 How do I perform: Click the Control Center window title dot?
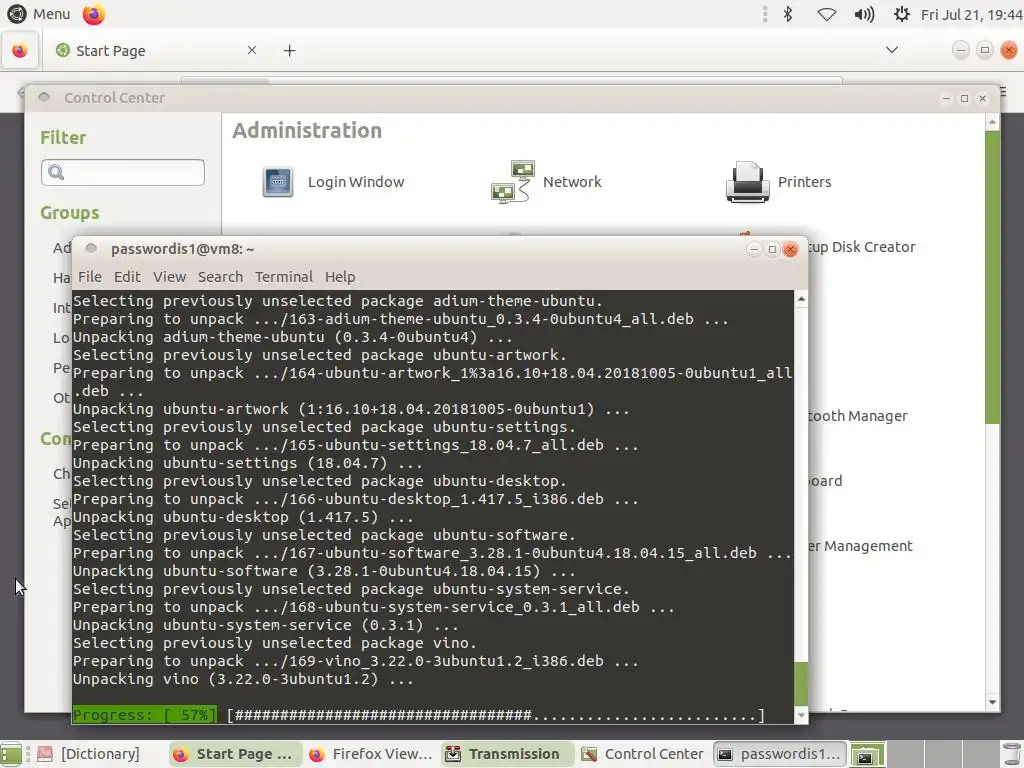tap(44, 97)
